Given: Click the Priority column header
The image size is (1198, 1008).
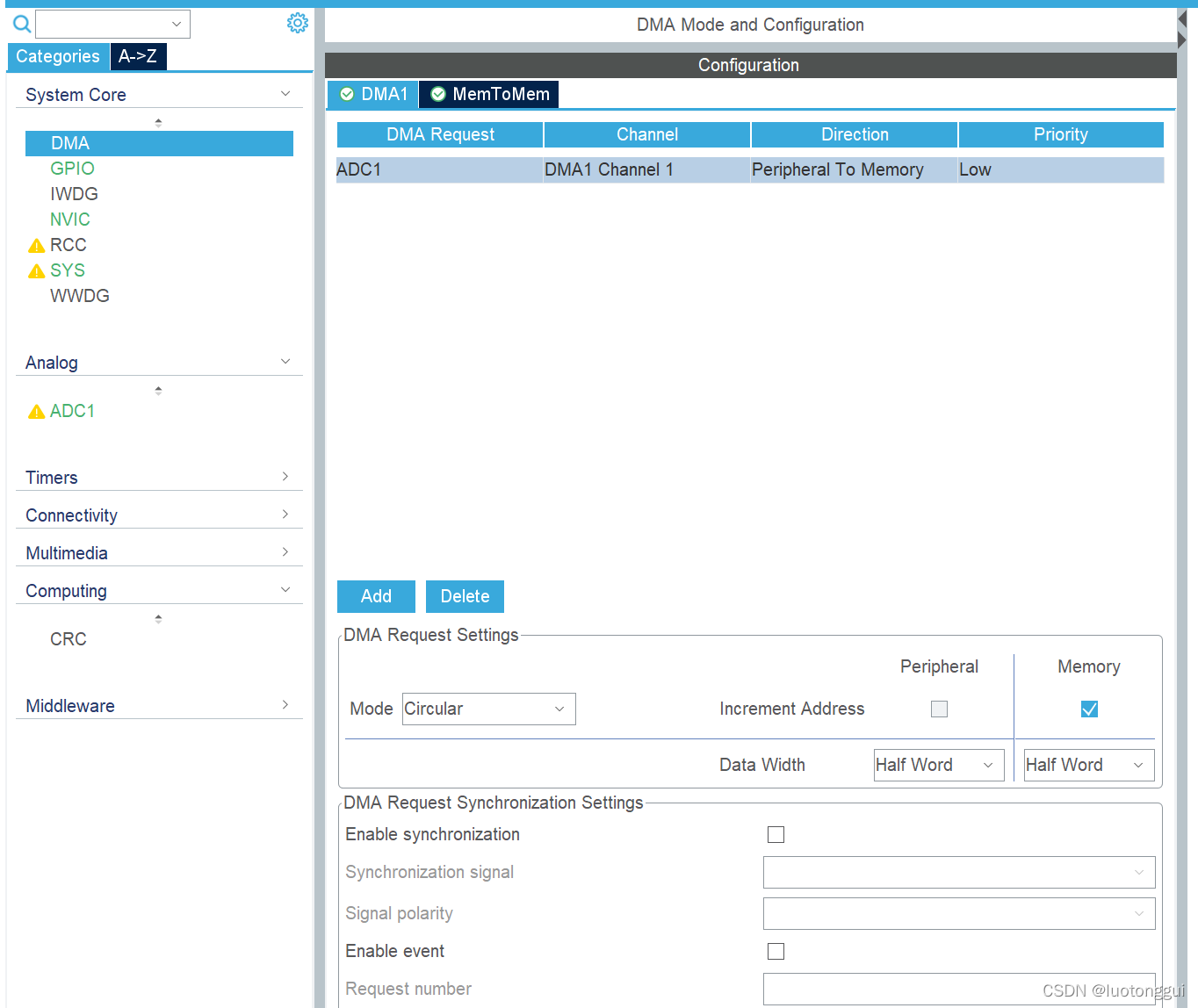Looking at the screenshot, I should tap(1061, 134).
